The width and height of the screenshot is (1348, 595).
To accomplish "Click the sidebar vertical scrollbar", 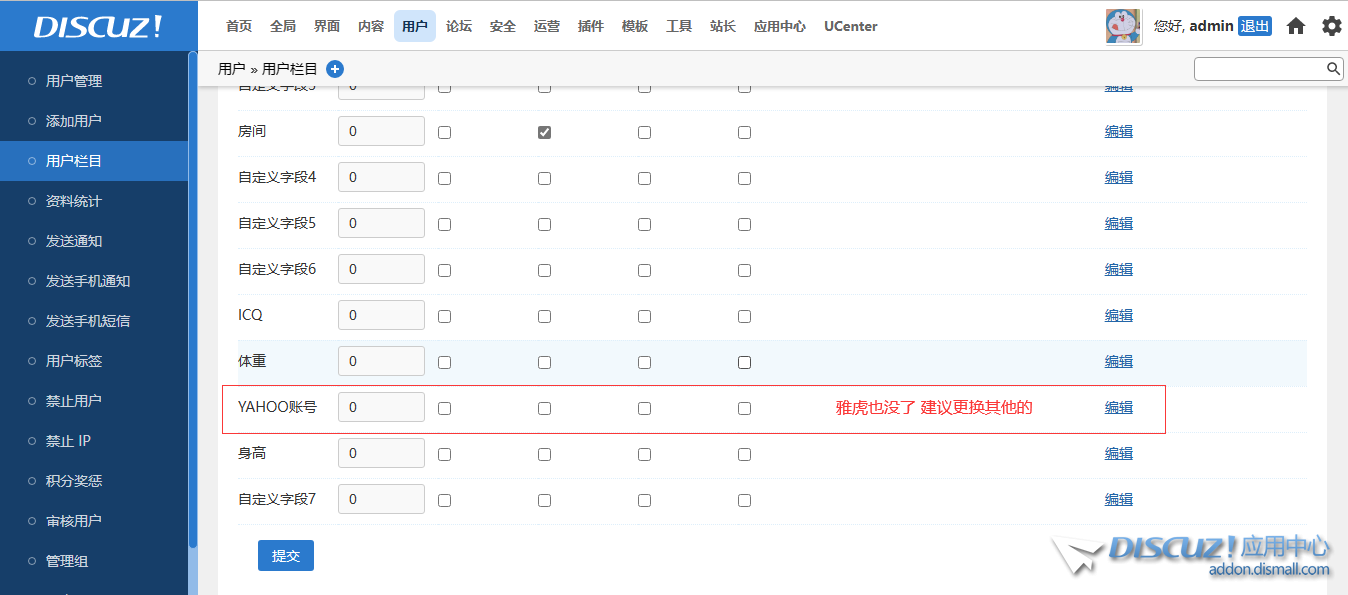I will coord(193,300).
